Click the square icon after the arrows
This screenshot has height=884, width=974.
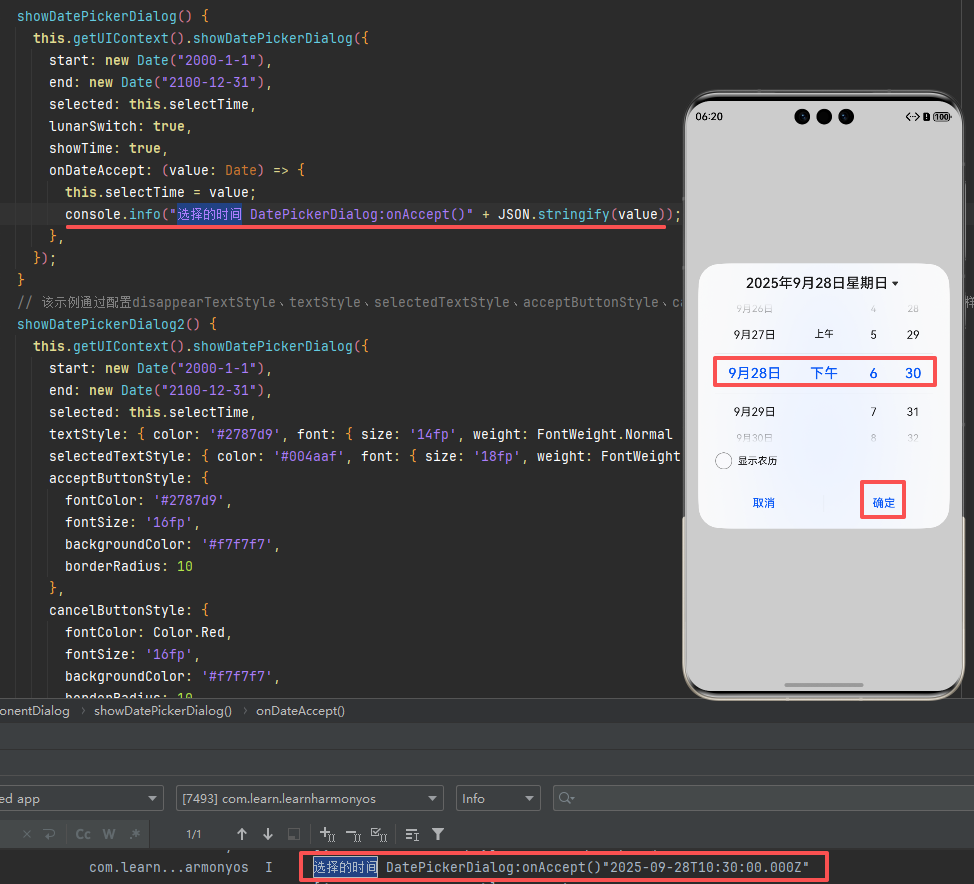point(294,834)
